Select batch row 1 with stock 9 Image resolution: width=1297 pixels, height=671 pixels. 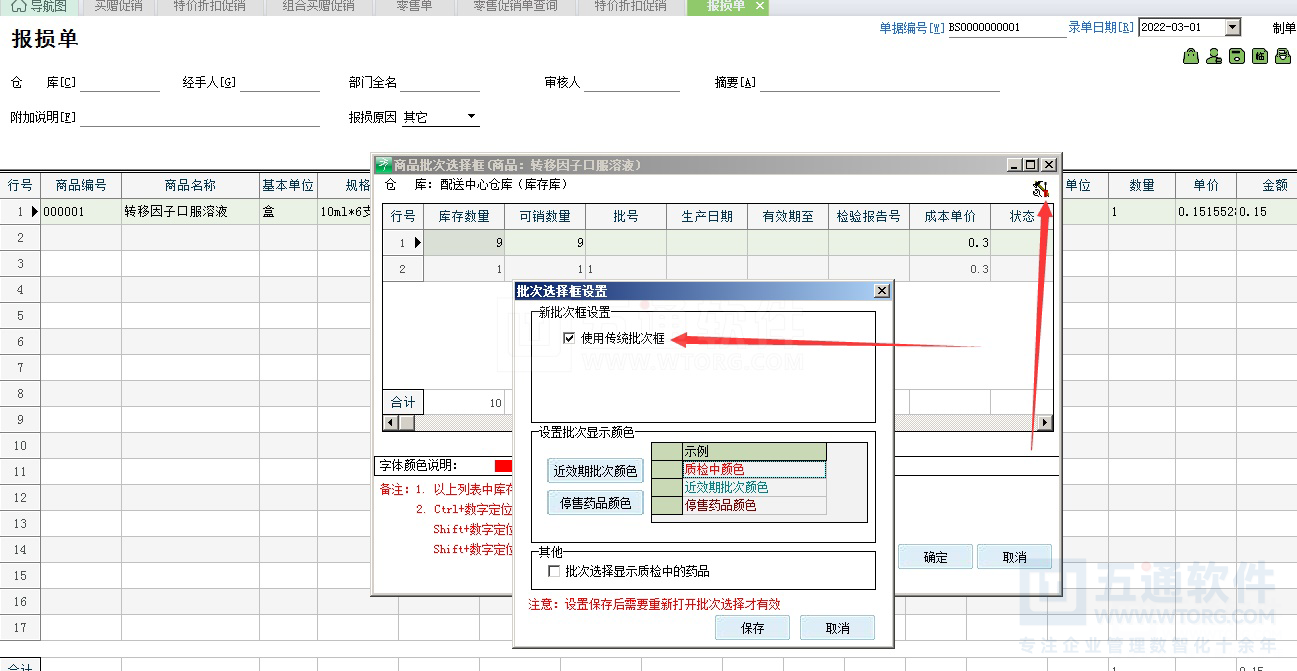[x=717, y=242]
